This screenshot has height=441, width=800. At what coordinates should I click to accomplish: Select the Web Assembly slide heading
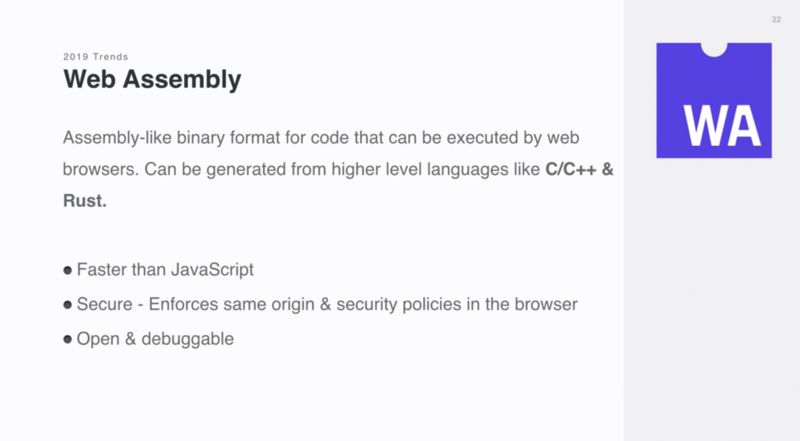pyautogui.click(x=151, y=80)
